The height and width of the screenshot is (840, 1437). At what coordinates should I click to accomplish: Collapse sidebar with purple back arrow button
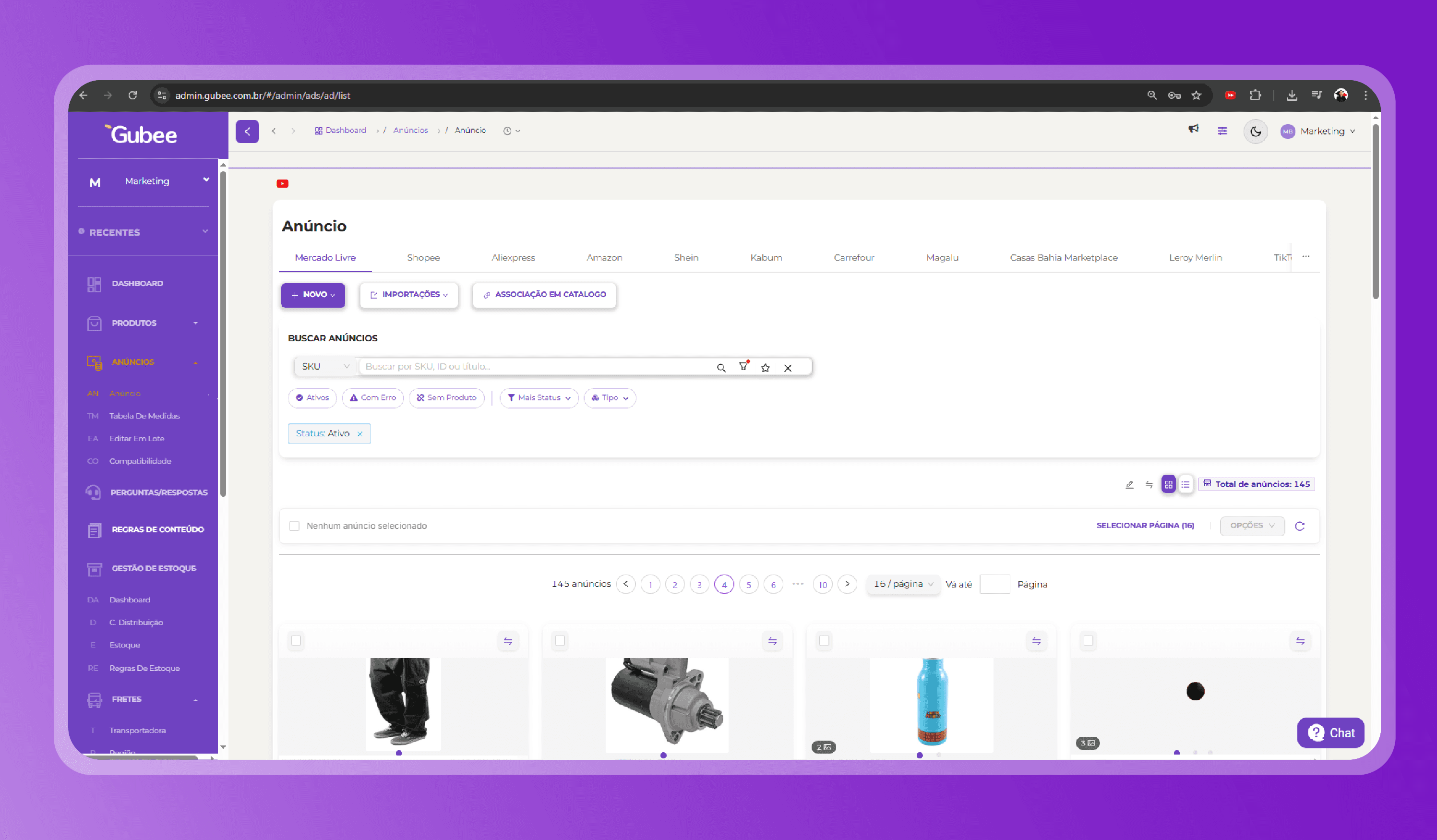[247, 131]
